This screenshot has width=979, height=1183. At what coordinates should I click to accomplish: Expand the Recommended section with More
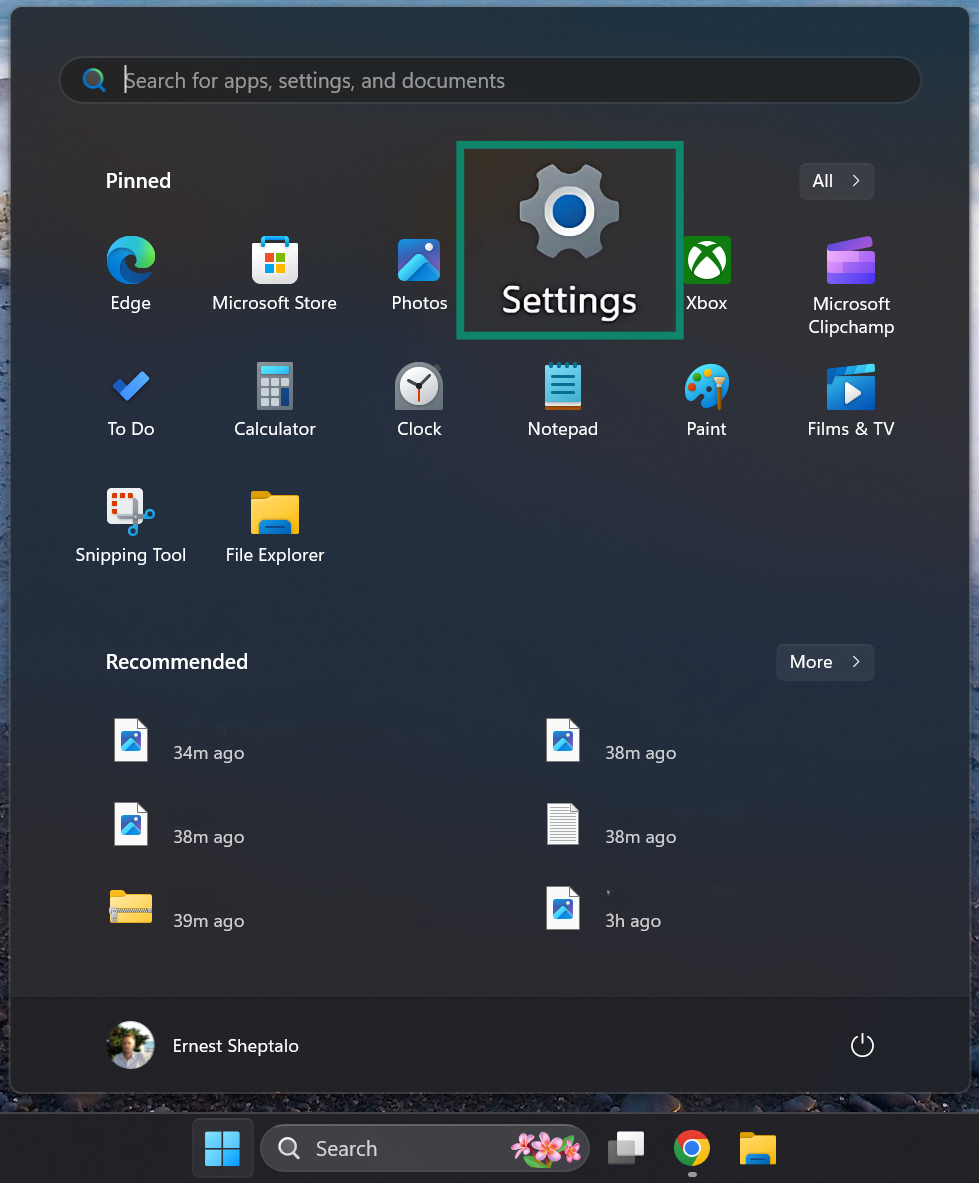coord(824,662)
